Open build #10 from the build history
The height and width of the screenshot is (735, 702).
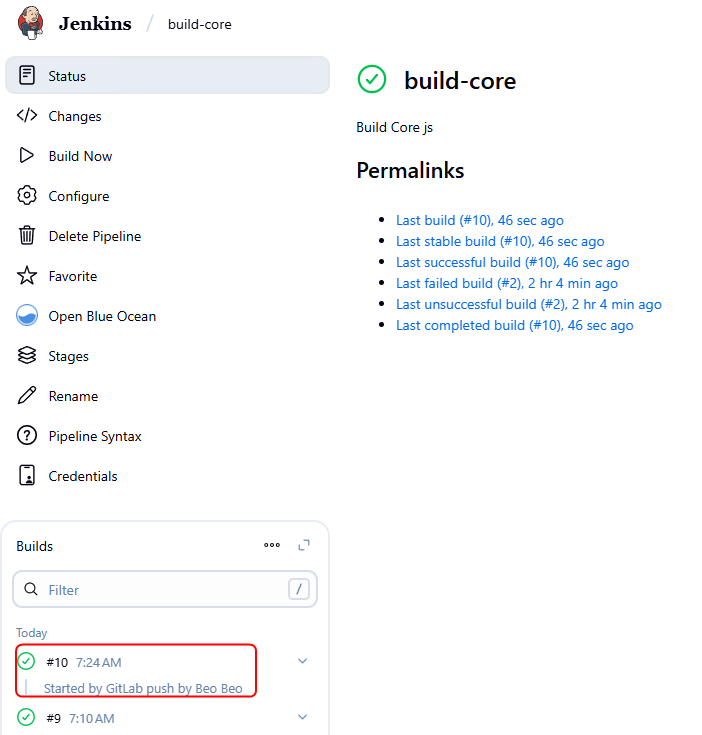57,662
